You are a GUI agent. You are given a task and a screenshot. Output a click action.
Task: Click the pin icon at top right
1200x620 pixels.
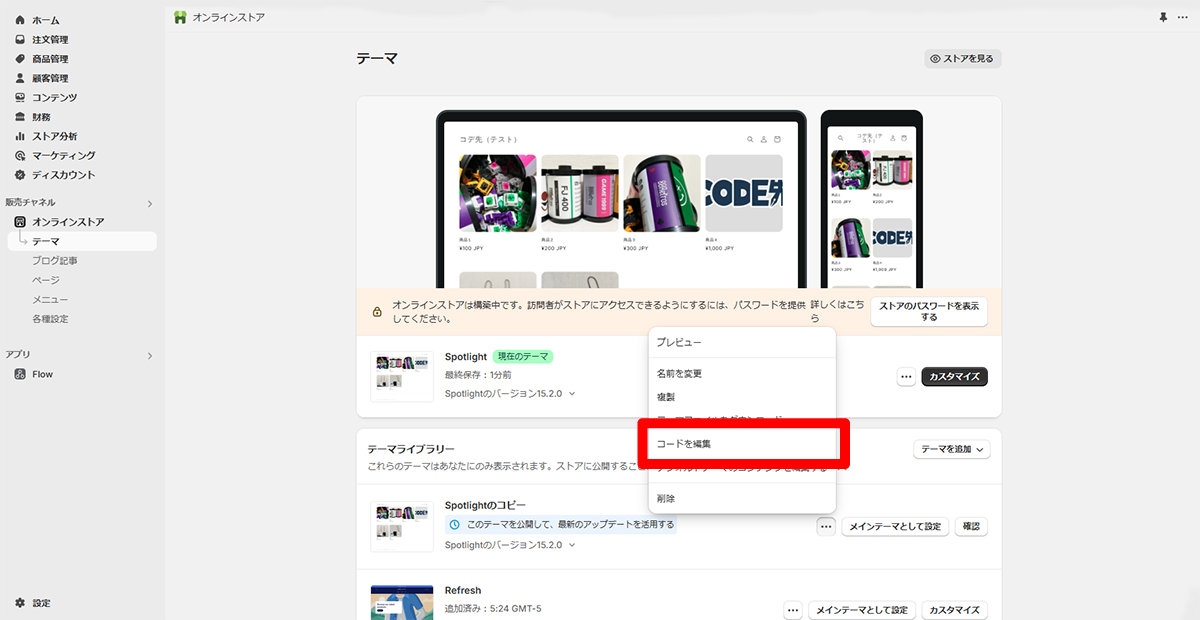click(x=1163, y=18)
